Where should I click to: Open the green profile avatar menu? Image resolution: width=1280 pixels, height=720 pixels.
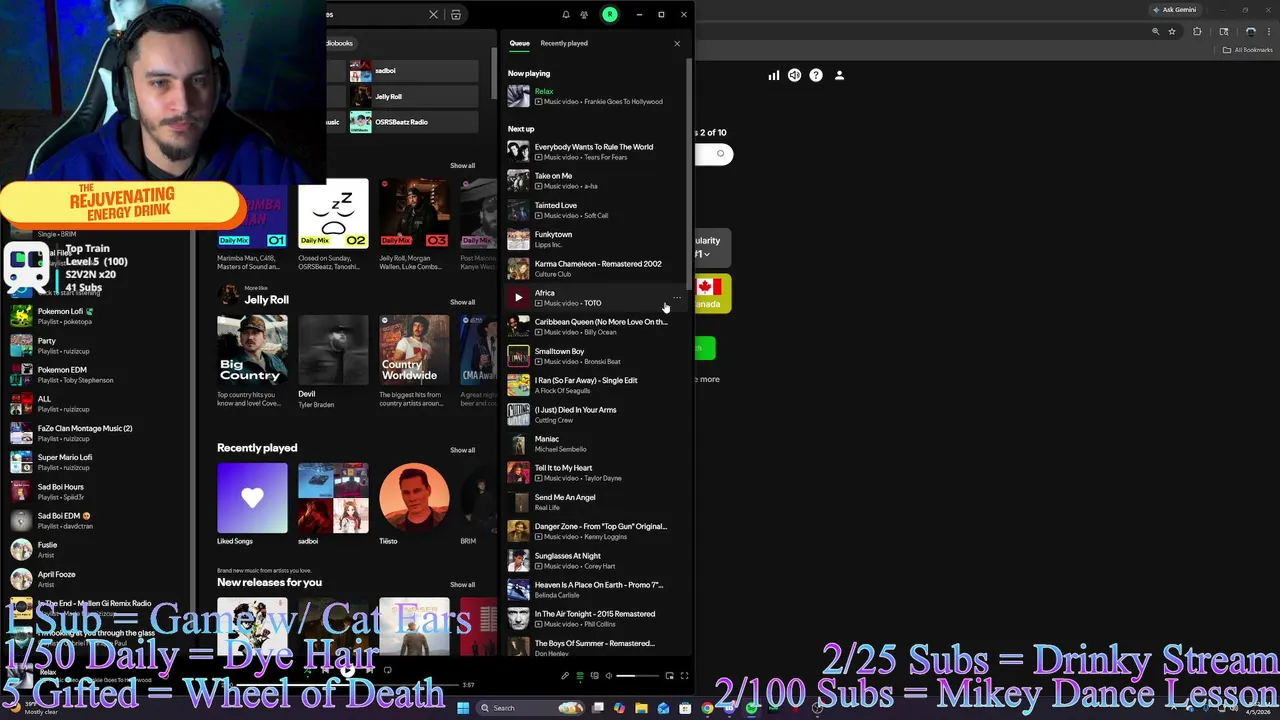610,14
